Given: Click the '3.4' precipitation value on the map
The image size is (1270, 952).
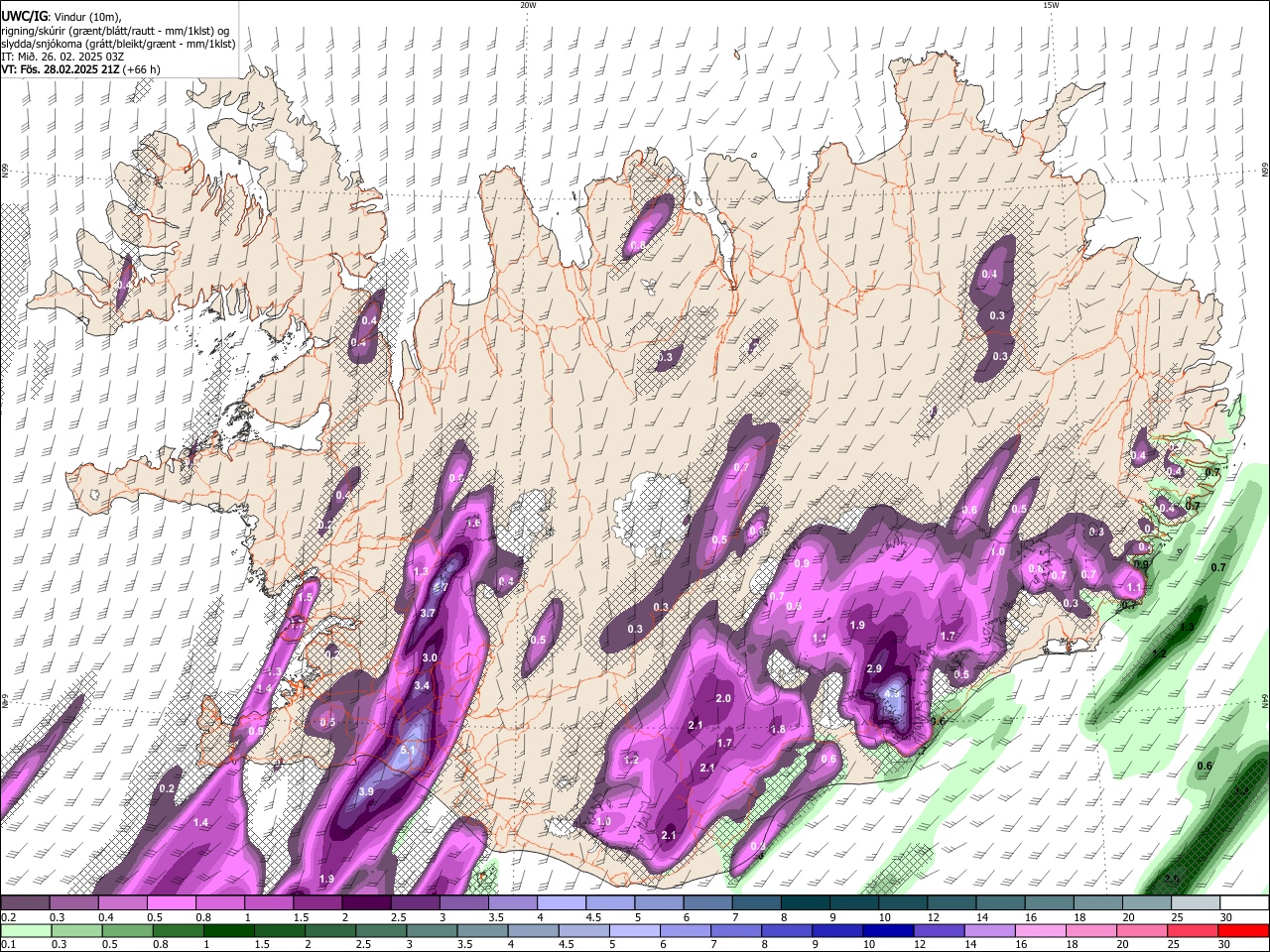Looking at the screenshot, I should point(422,685).
